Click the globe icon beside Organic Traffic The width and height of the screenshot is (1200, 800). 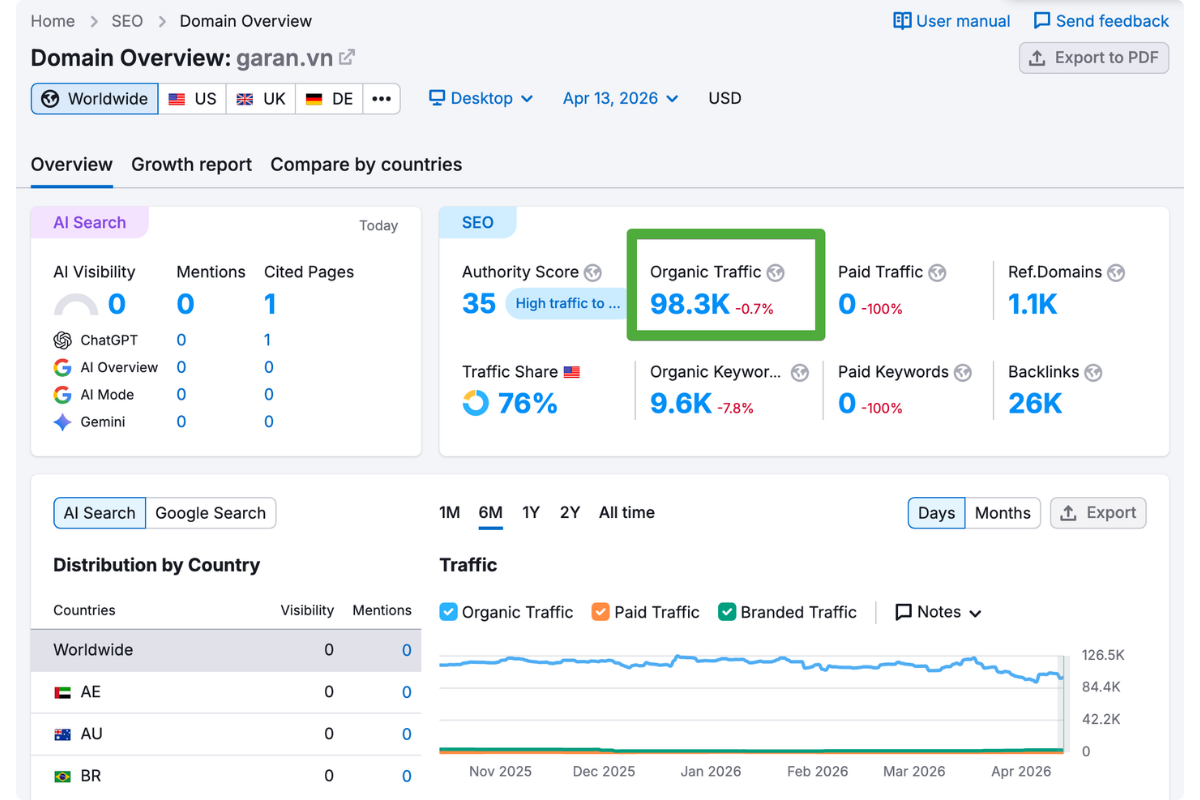click(x=776, y=272)
